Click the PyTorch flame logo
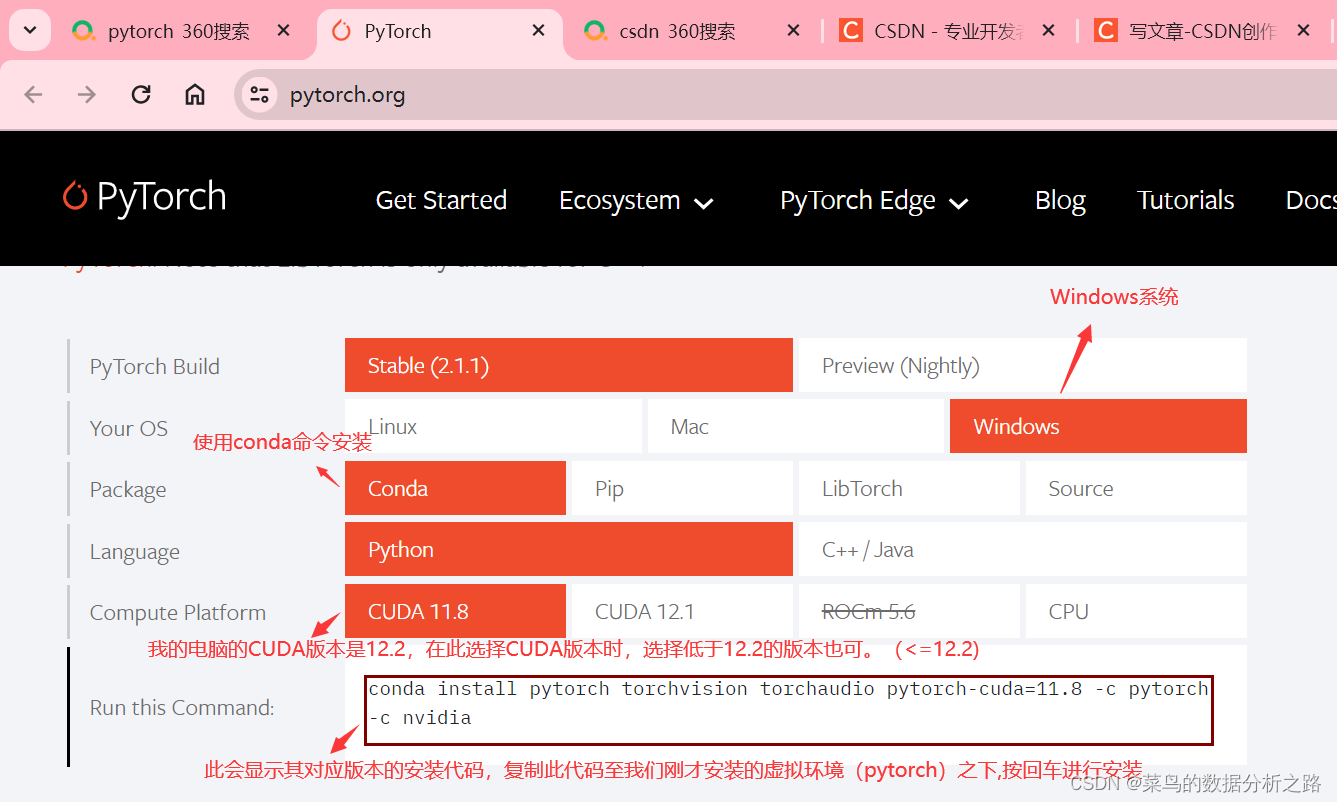 tap(77, 197)
